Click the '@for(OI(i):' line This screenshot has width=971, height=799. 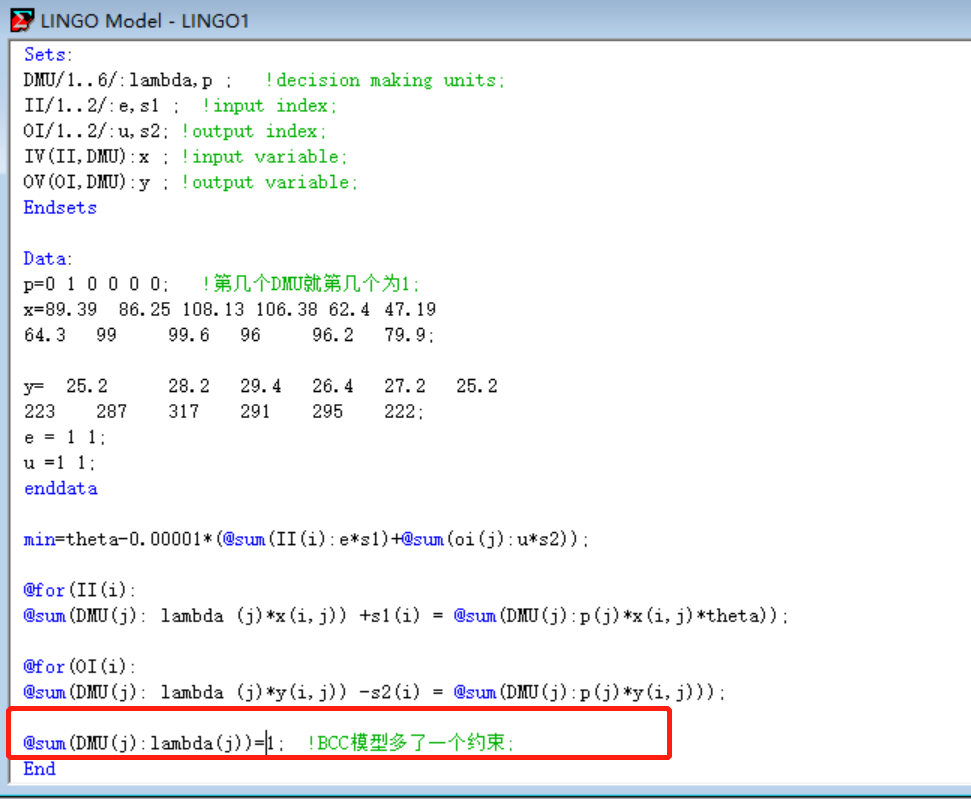pyautogui.click(x=79, y=666)
